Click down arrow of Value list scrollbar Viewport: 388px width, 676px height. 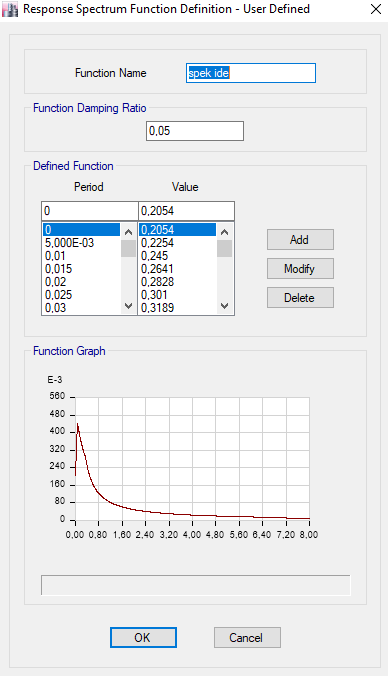(224, 306)
